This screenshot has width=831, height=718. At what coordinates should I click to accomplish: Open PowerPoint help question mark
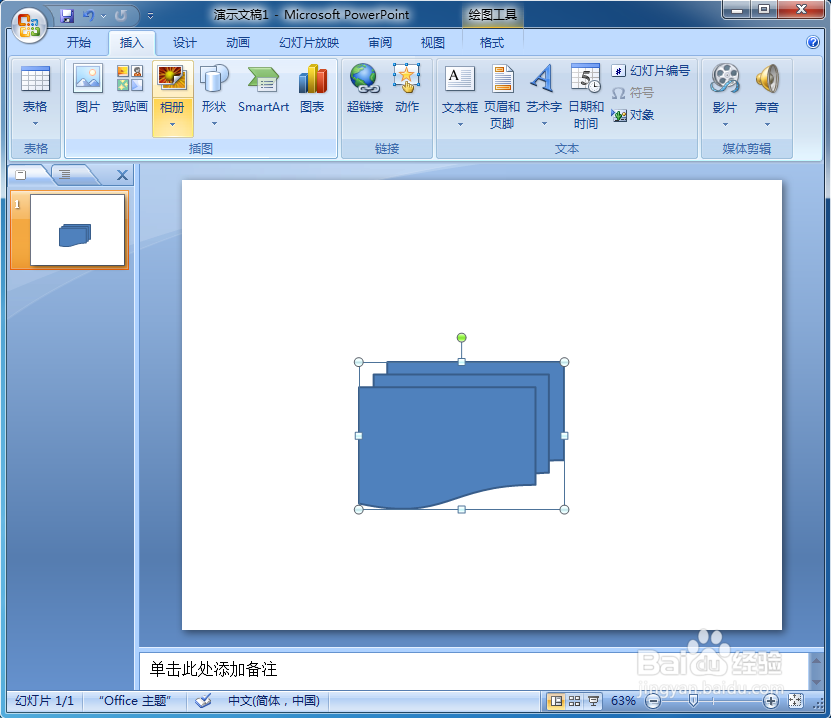[812, 42]
